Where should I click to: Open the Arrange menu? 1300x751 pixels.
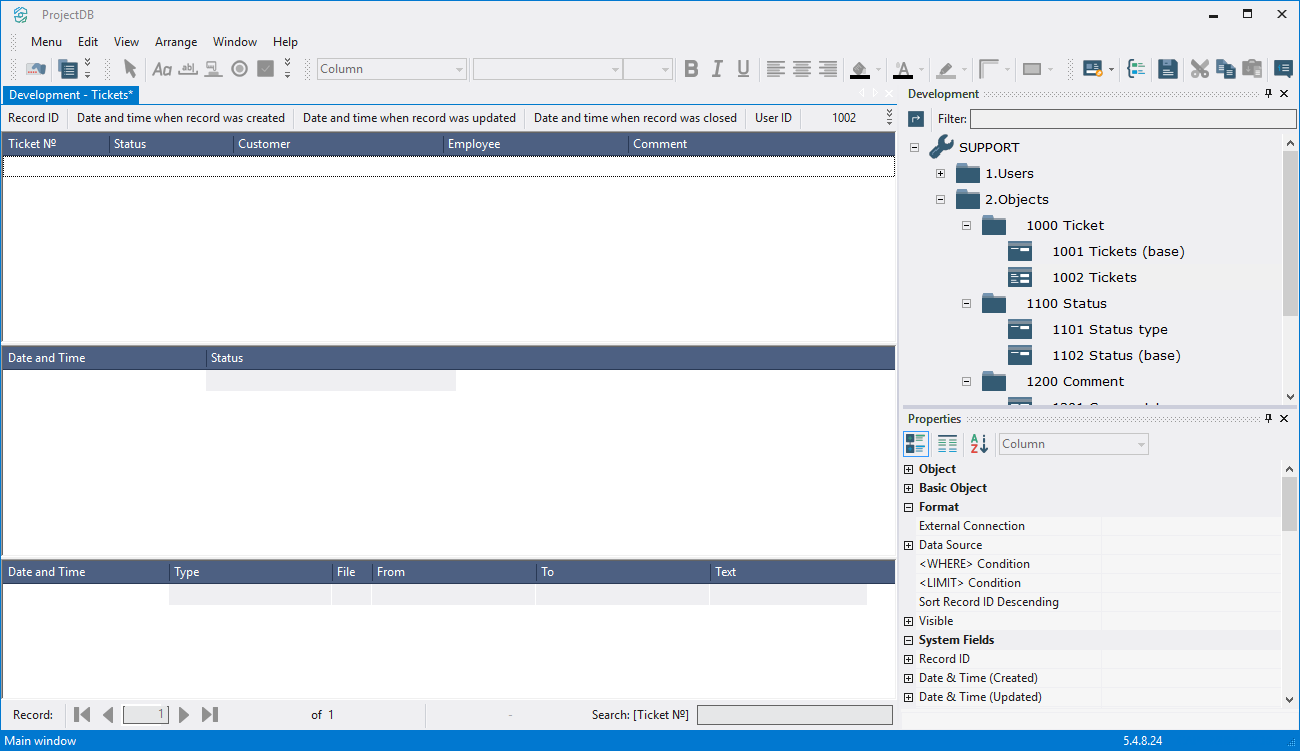point(176,42)
